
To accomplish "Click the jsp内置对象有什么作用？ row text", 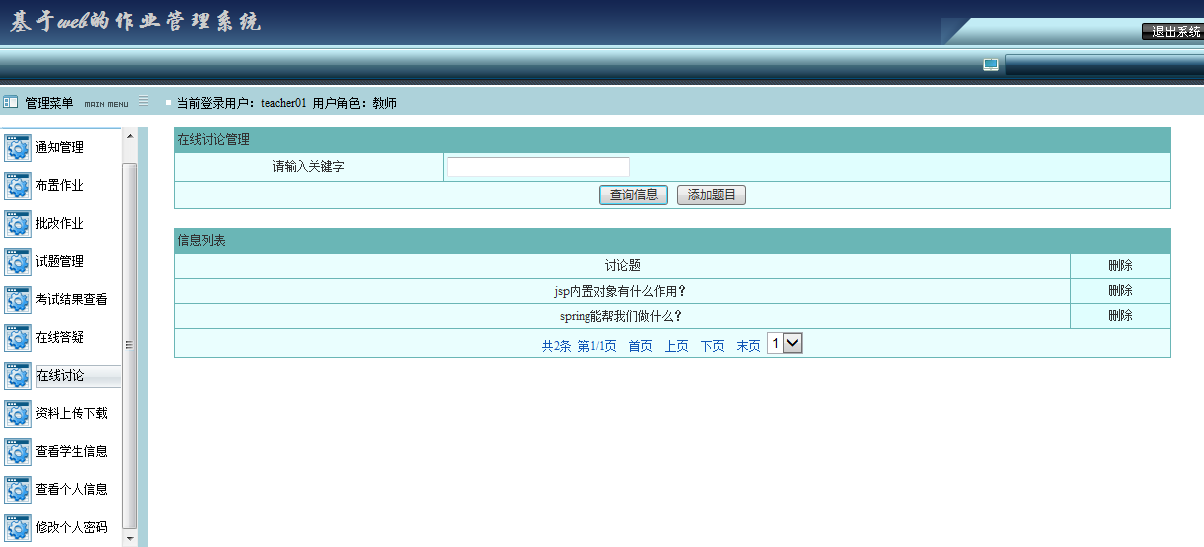I will pos(622,291).
